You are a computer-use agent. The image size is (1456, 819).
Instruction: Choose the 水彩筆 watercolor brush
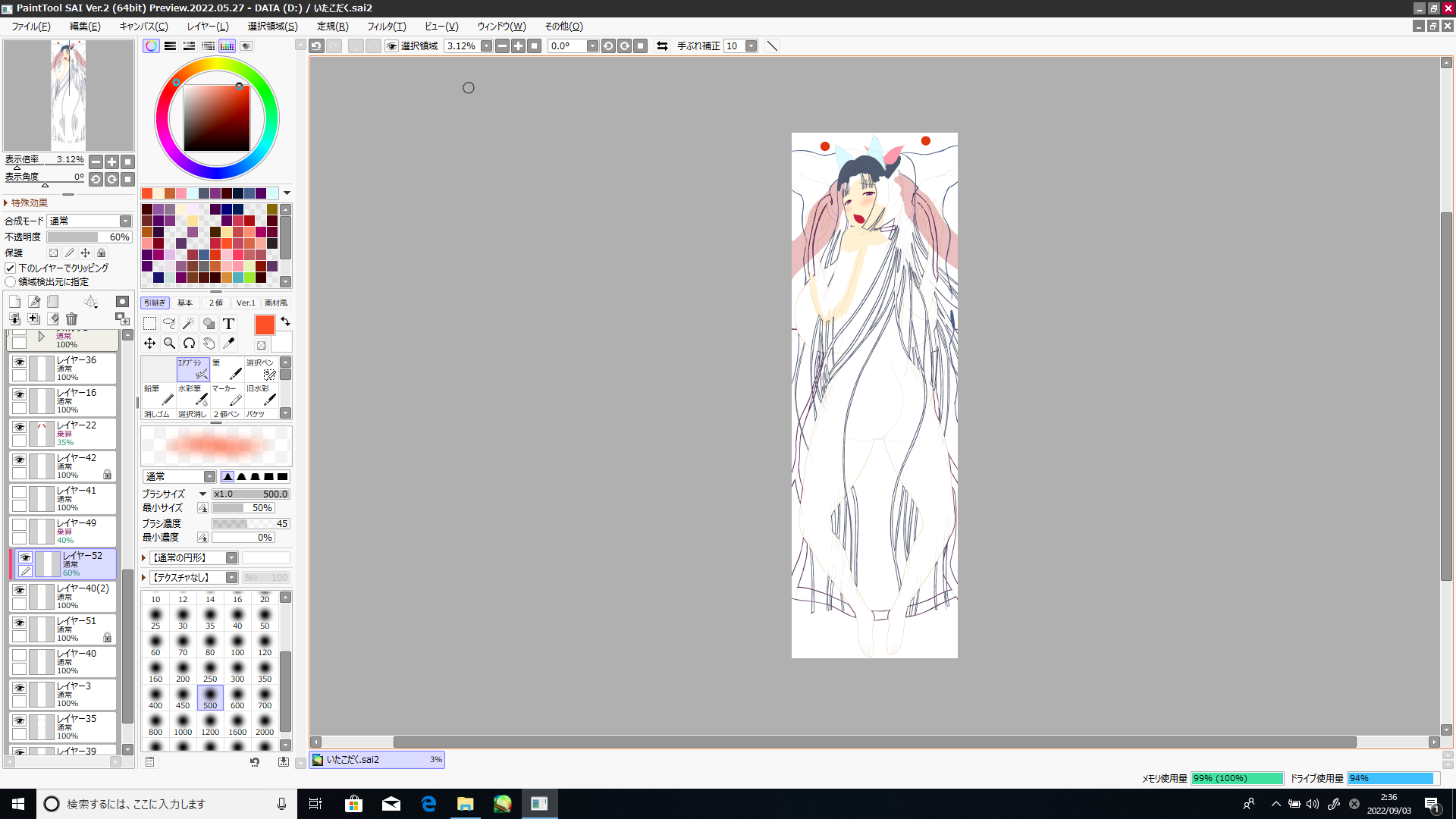(193, 396)
